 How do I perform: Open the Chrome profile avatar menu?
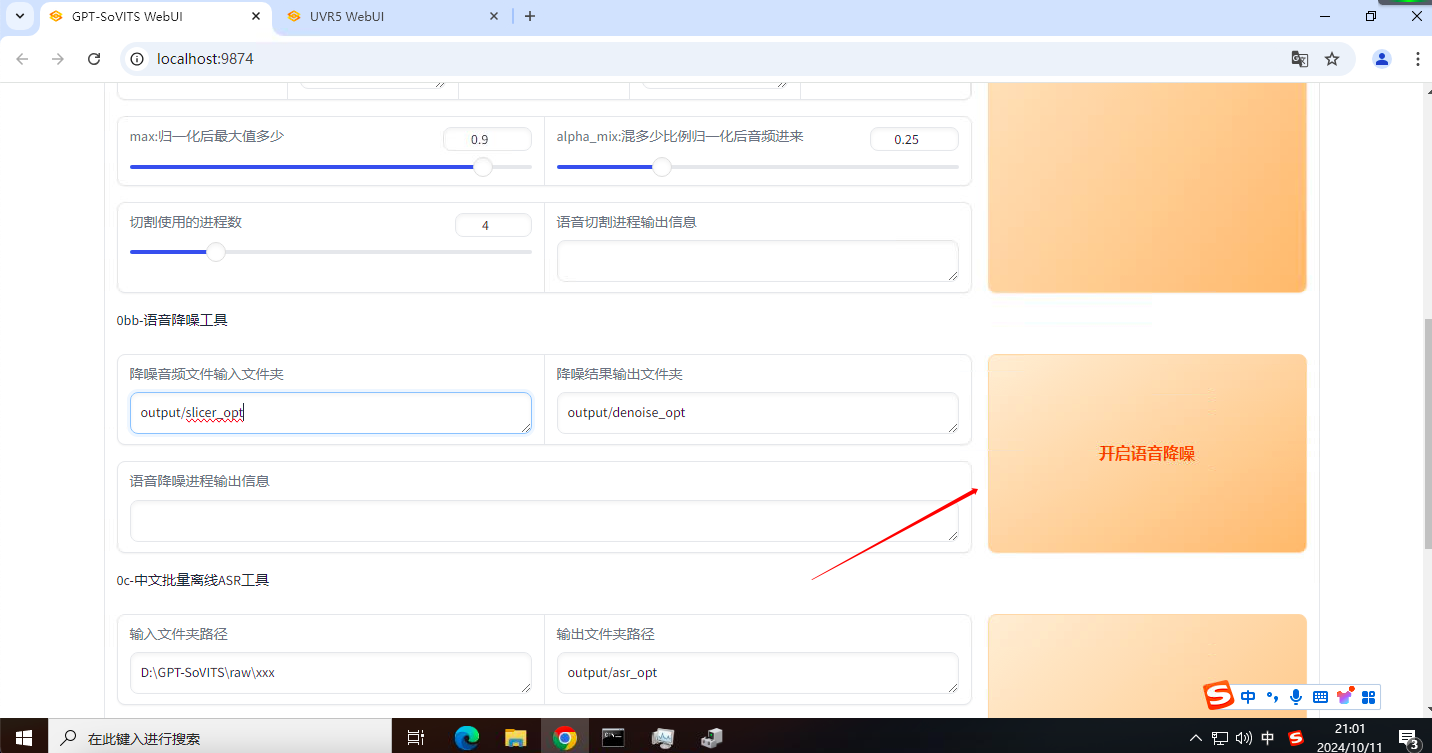pos(1382,59)
